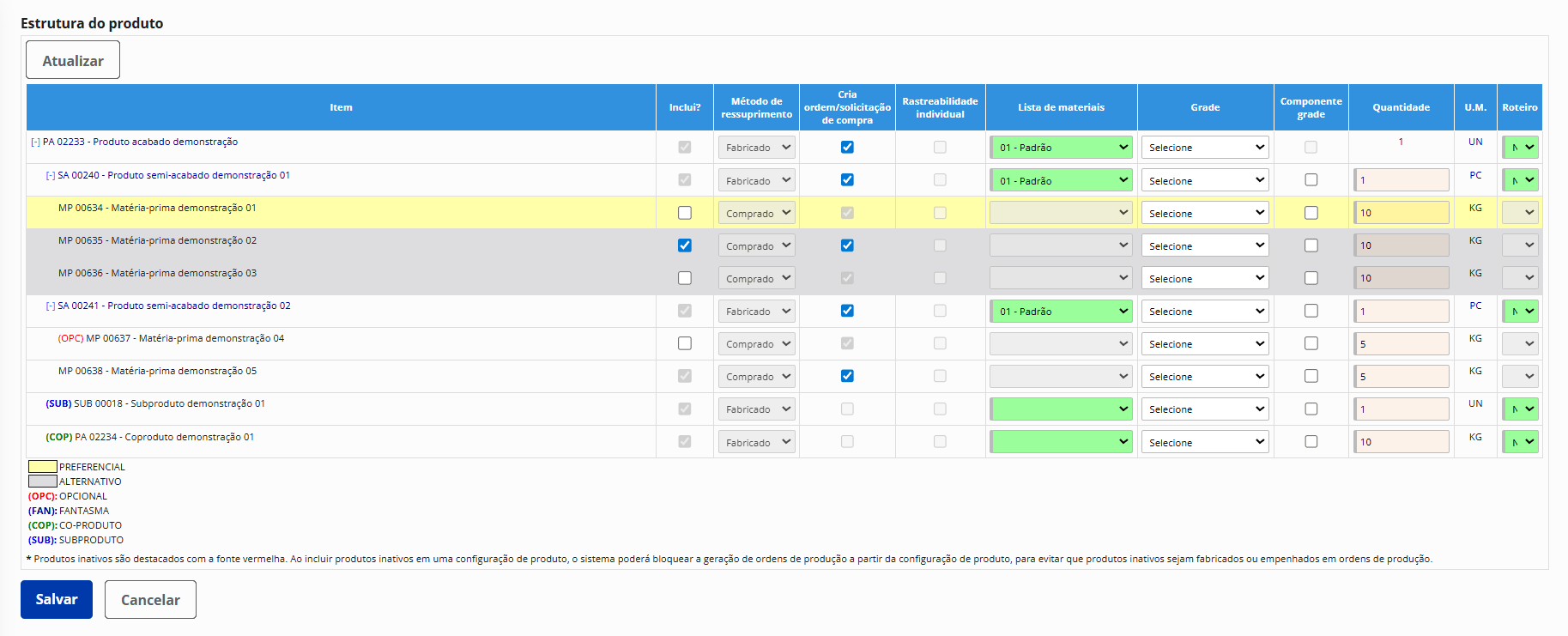
Task: Open Método de ressuprimento for MP 00636
Action: (756, 279)
